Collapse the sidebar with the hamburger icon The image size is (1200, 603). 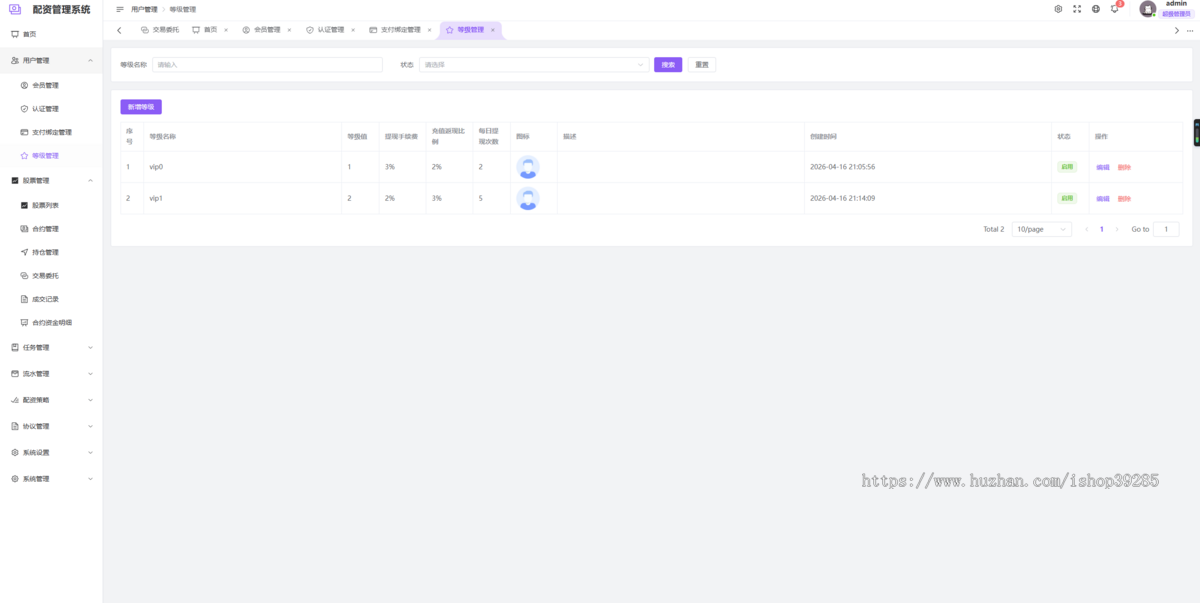point(120,9)
